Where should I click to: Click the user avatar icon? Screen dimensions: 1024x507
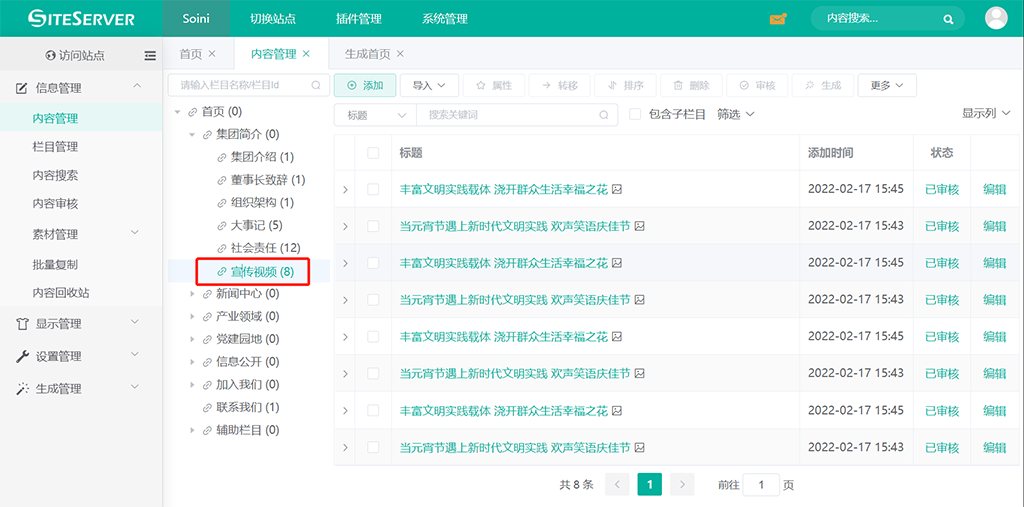[996, 18]
